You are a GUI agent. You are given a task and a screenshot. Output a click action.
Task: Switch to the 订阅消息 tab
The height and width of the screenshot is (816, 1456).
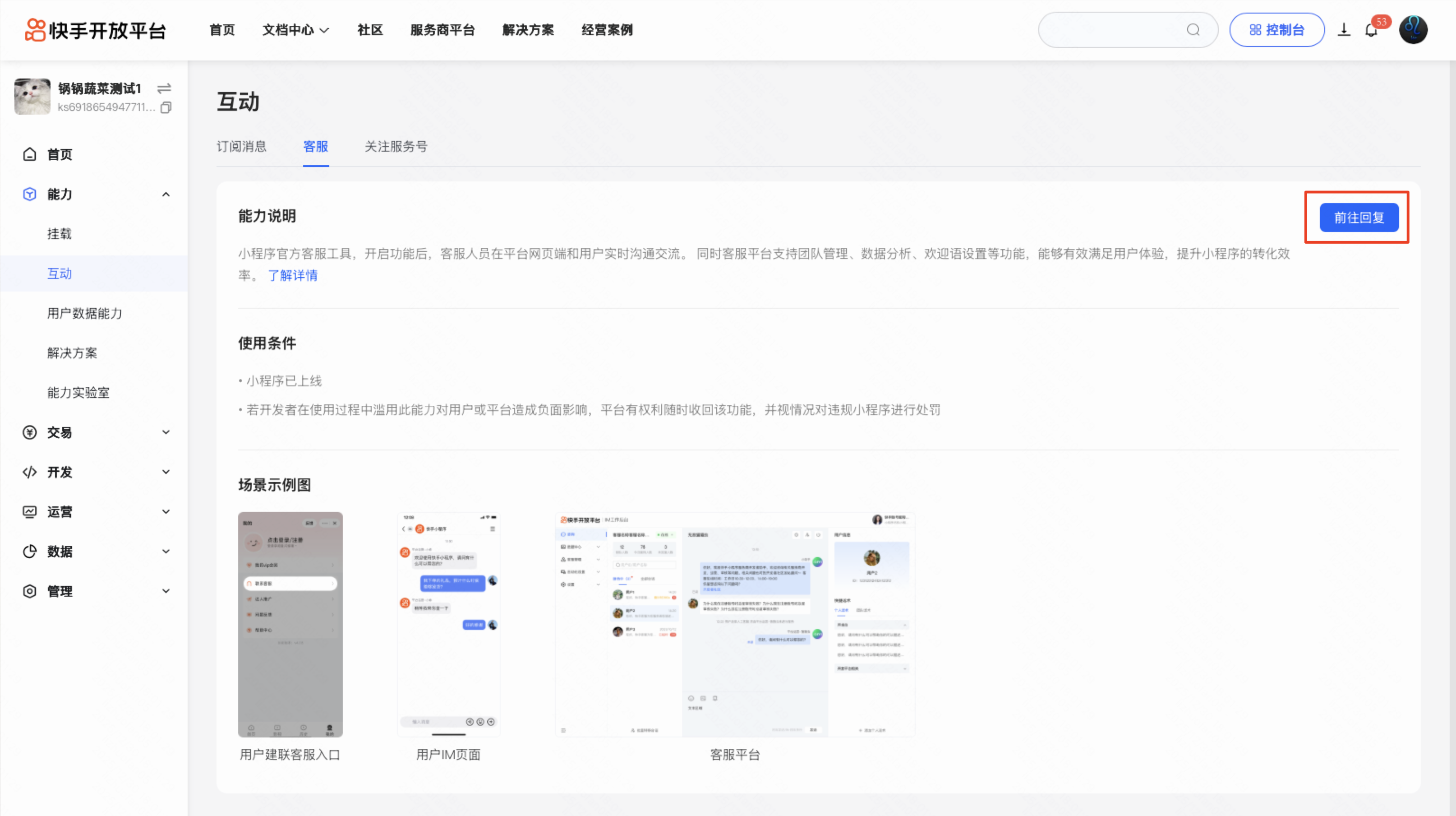[x=241, y=147]
